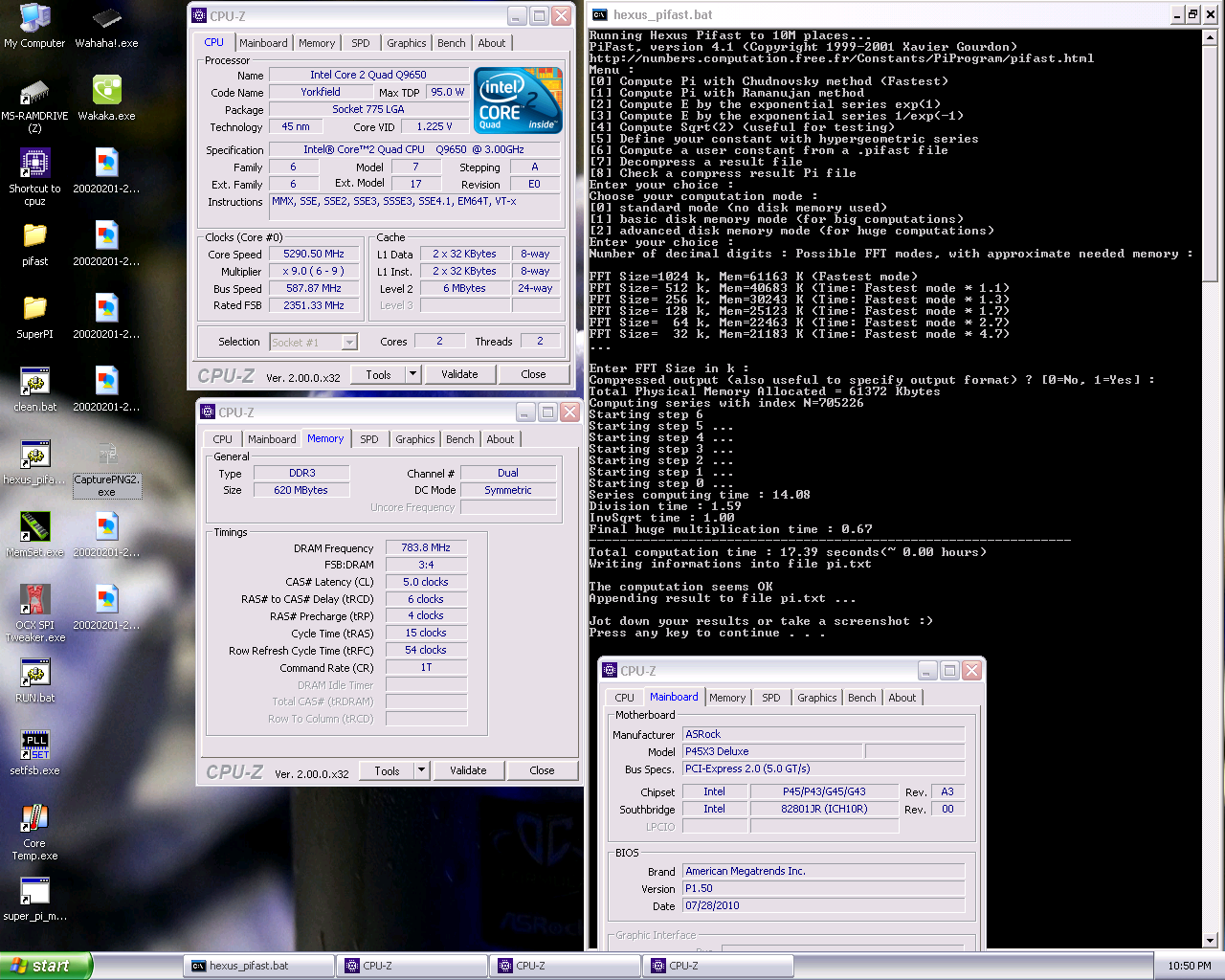Expand Tools dropdown arrow in the top CPU-Z window
The image size is (1225, 980).
[x=413, y=374]
